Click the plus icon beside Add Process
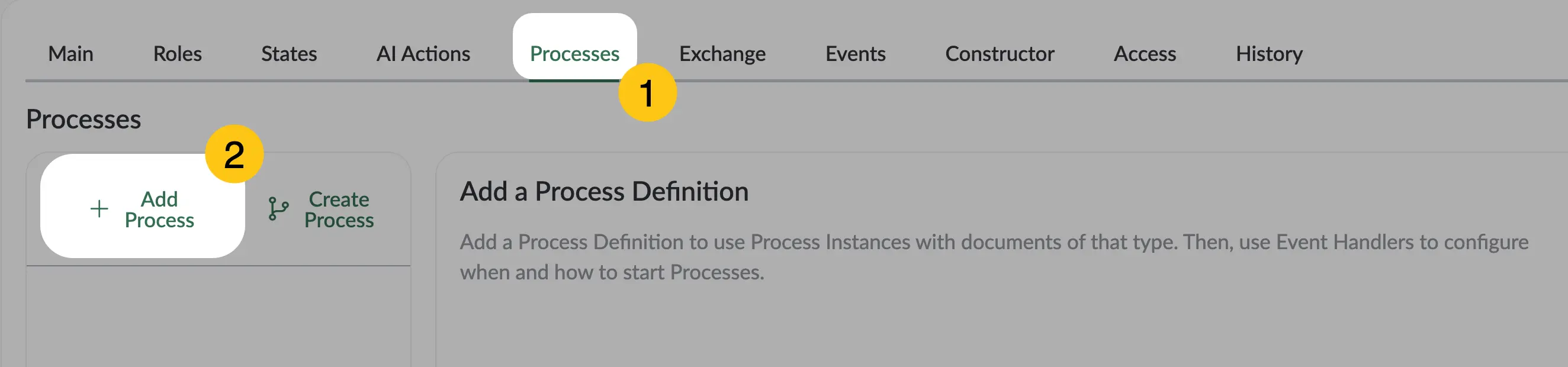The height and width of the screenshot is (367, 1568). pyautogui.click(x=99, y=210)
